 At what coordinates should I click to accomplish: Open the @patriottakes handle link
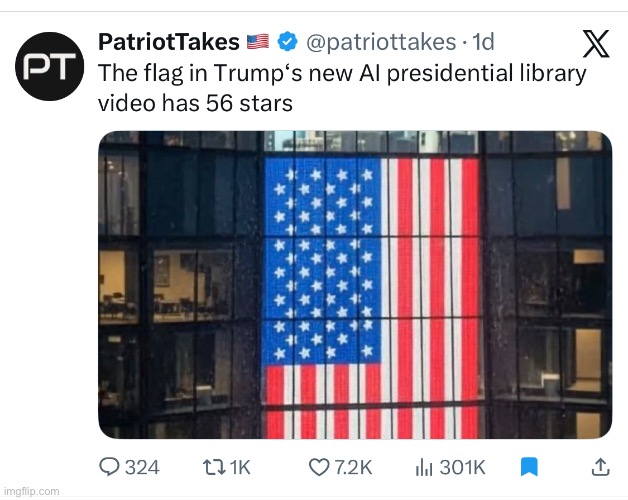(x=381, y=42)
